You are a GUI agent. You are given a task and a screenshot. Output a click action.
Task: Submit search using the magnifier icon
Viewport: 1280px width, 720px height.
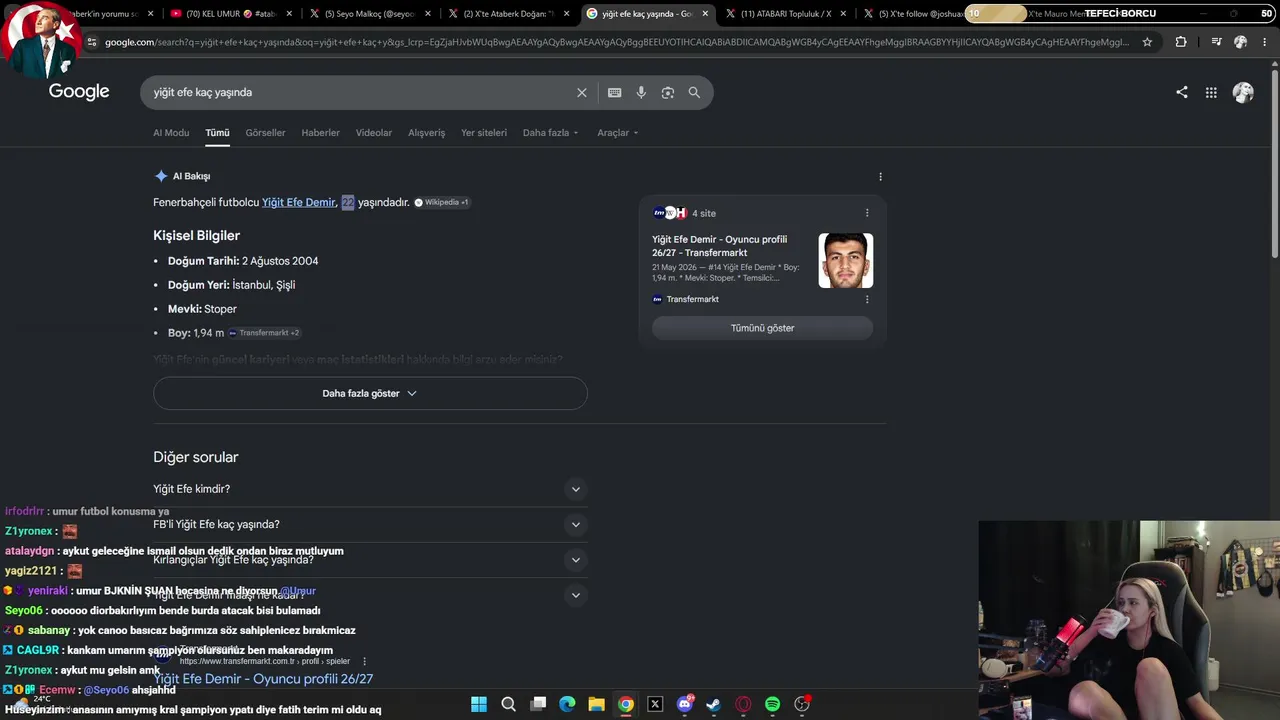694,92
